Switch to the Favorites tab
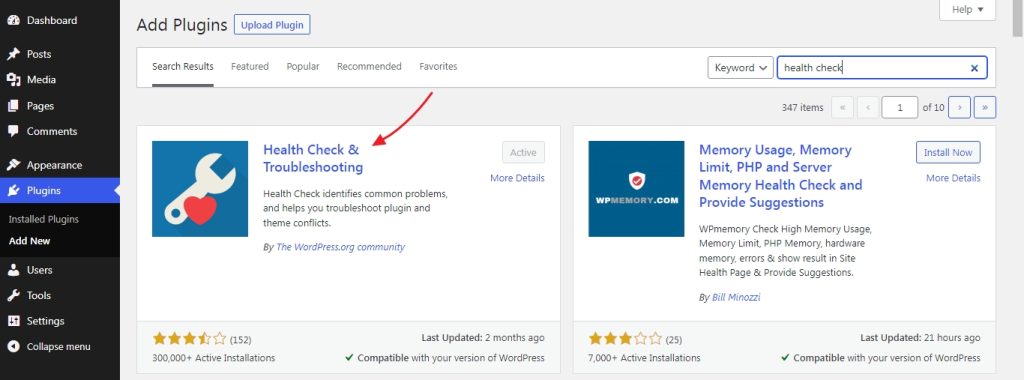The image size is (1024, 380). click(x=438, y=67)
